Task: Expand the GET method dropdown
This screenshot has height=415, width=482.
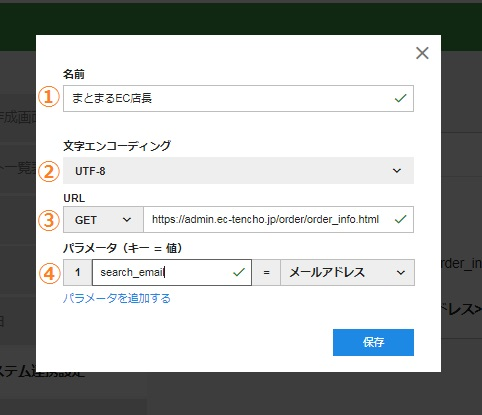Action: point(103,220)
